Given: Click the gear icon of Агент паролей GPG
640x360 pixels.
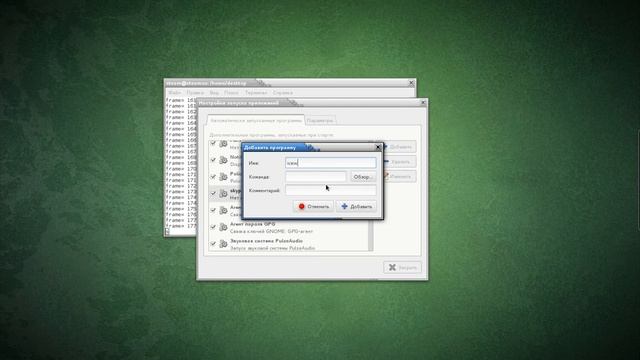Looking at the screenshot, I should [x=223, y=227].
